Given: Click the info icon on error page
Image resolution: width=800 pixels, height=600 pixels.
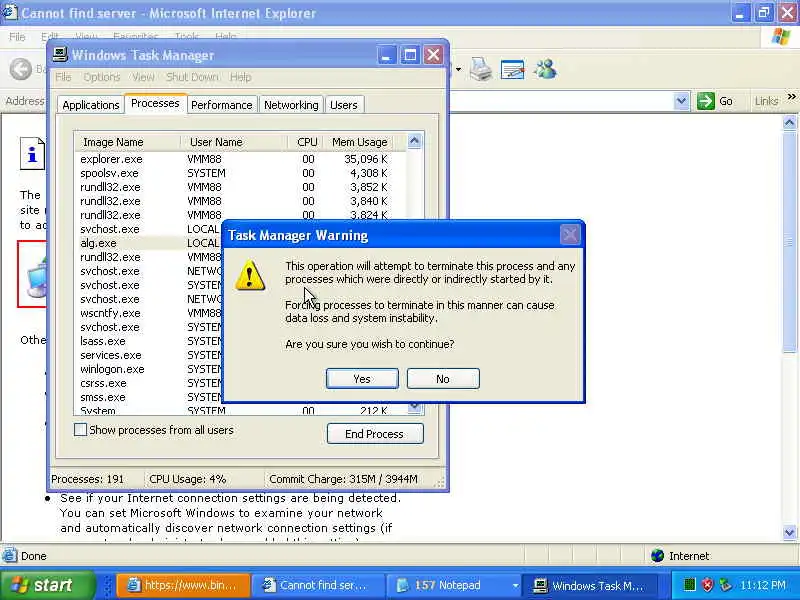Looking at the screenshot, I should pyautogui.click(x=32, y=154).
